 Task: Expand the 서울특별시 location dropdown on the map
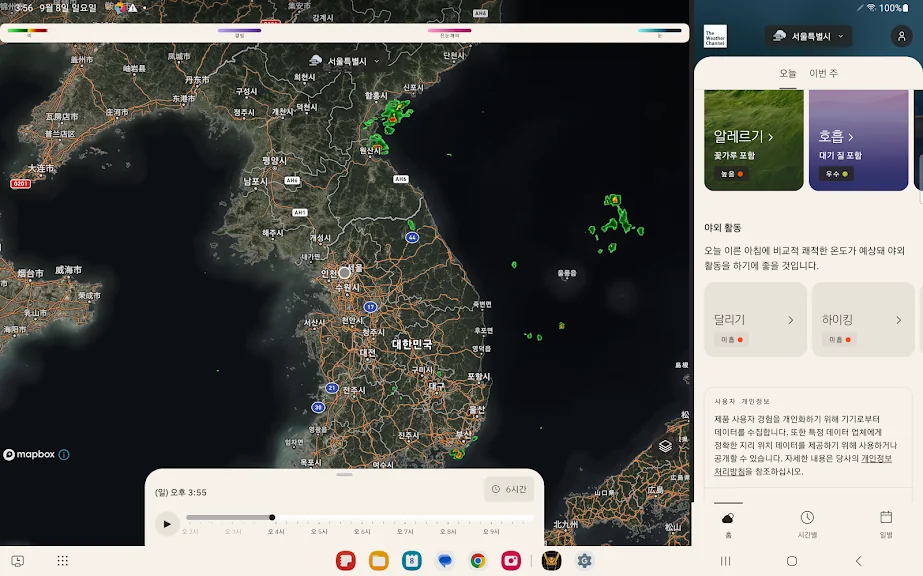pyautogui.click(x=345, y=61)
